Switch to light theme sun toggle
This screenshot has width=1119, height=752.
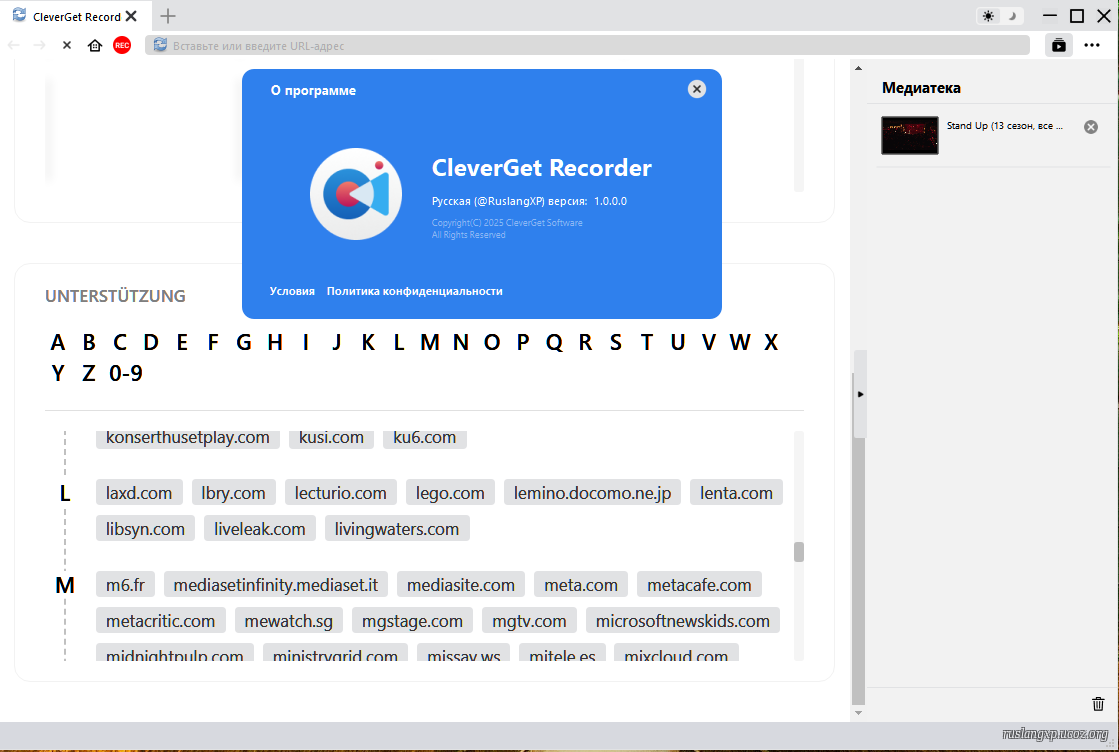coord(989,16)
